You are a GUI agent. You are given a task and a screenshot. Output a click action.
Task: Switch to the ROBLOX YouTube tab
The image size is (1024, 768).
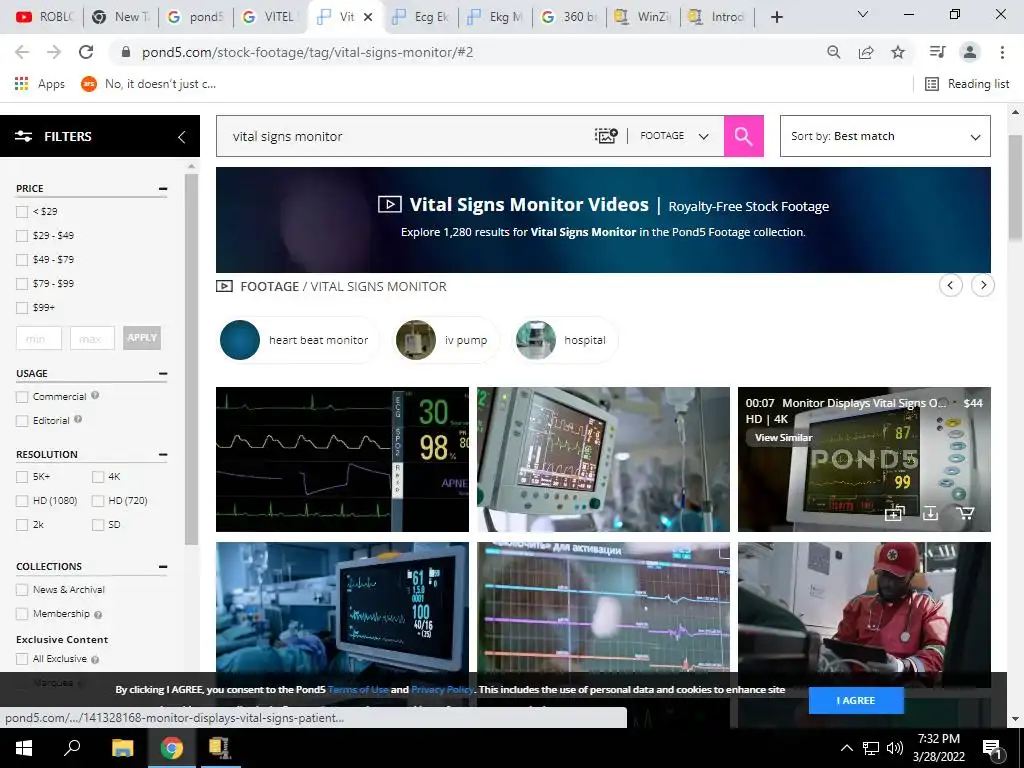(x=44, y=17)
